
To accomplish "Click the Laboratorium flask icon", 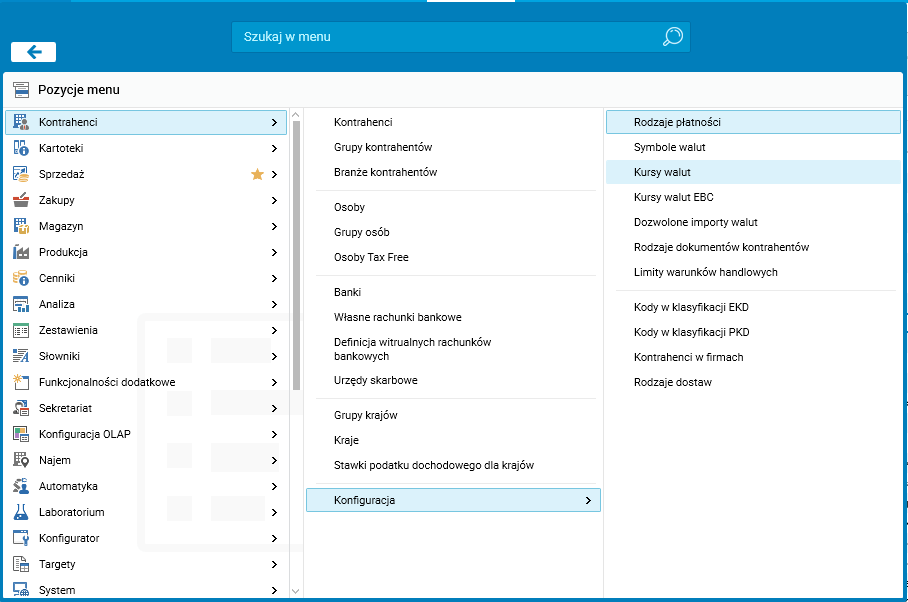I will click(21, 512).
